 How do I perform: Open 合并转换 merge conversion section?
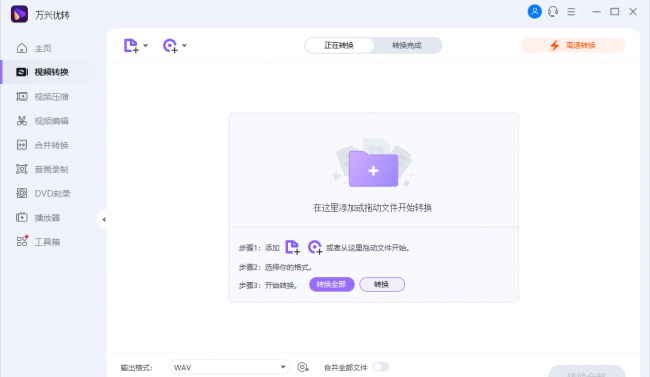51,145
